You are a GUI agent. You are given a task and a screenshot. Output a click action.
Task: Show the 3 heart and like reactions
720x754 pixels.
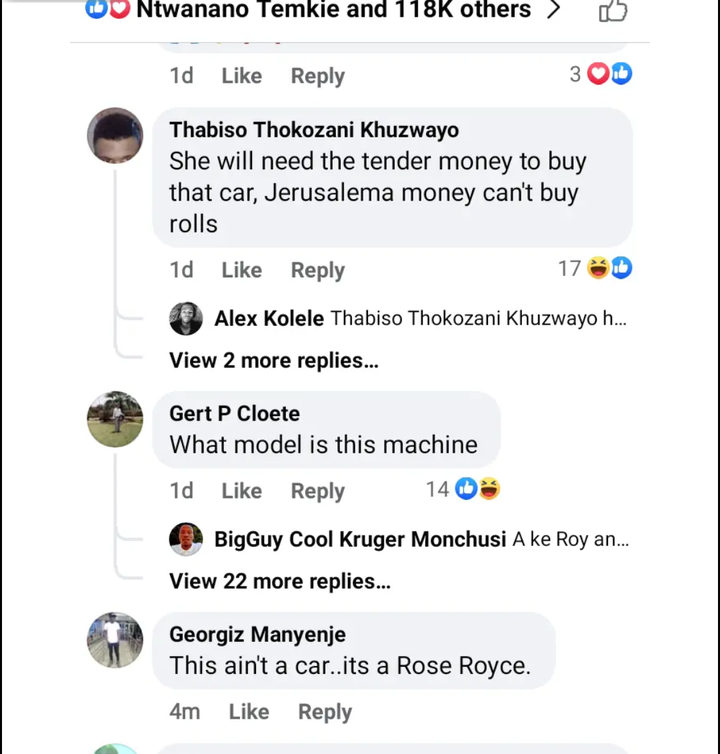pyautogui.click(x=601, y=74)
